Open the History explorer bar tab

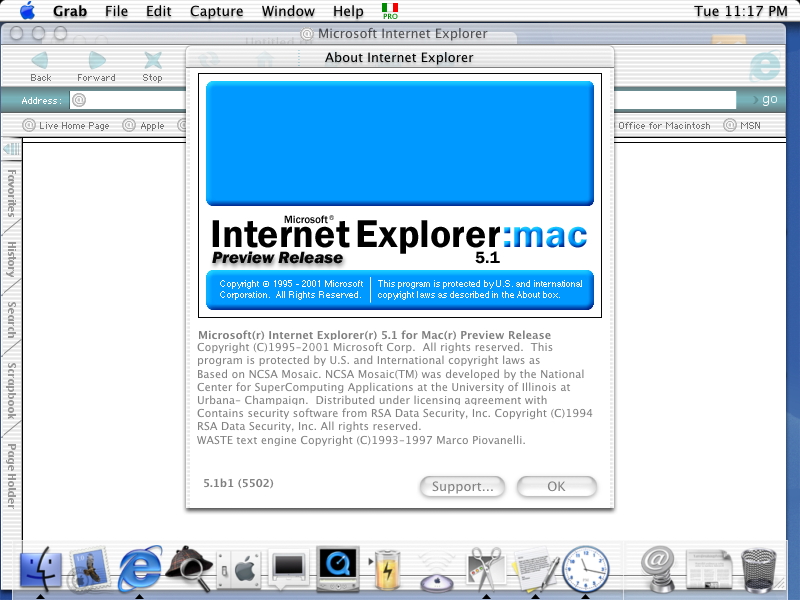[x=11, y=259]
